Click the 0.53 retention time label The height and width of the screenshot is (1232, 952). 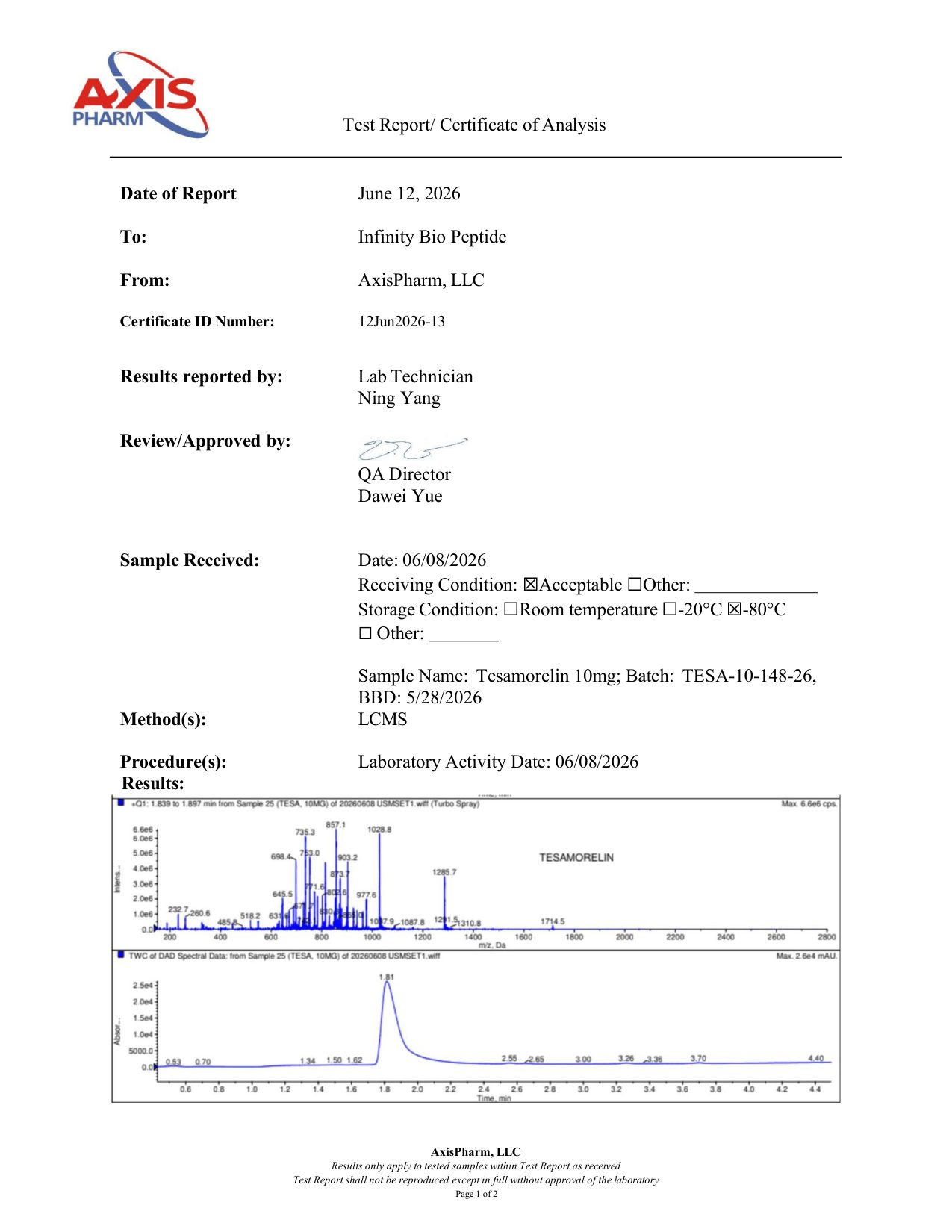(x=173, y=1061)
